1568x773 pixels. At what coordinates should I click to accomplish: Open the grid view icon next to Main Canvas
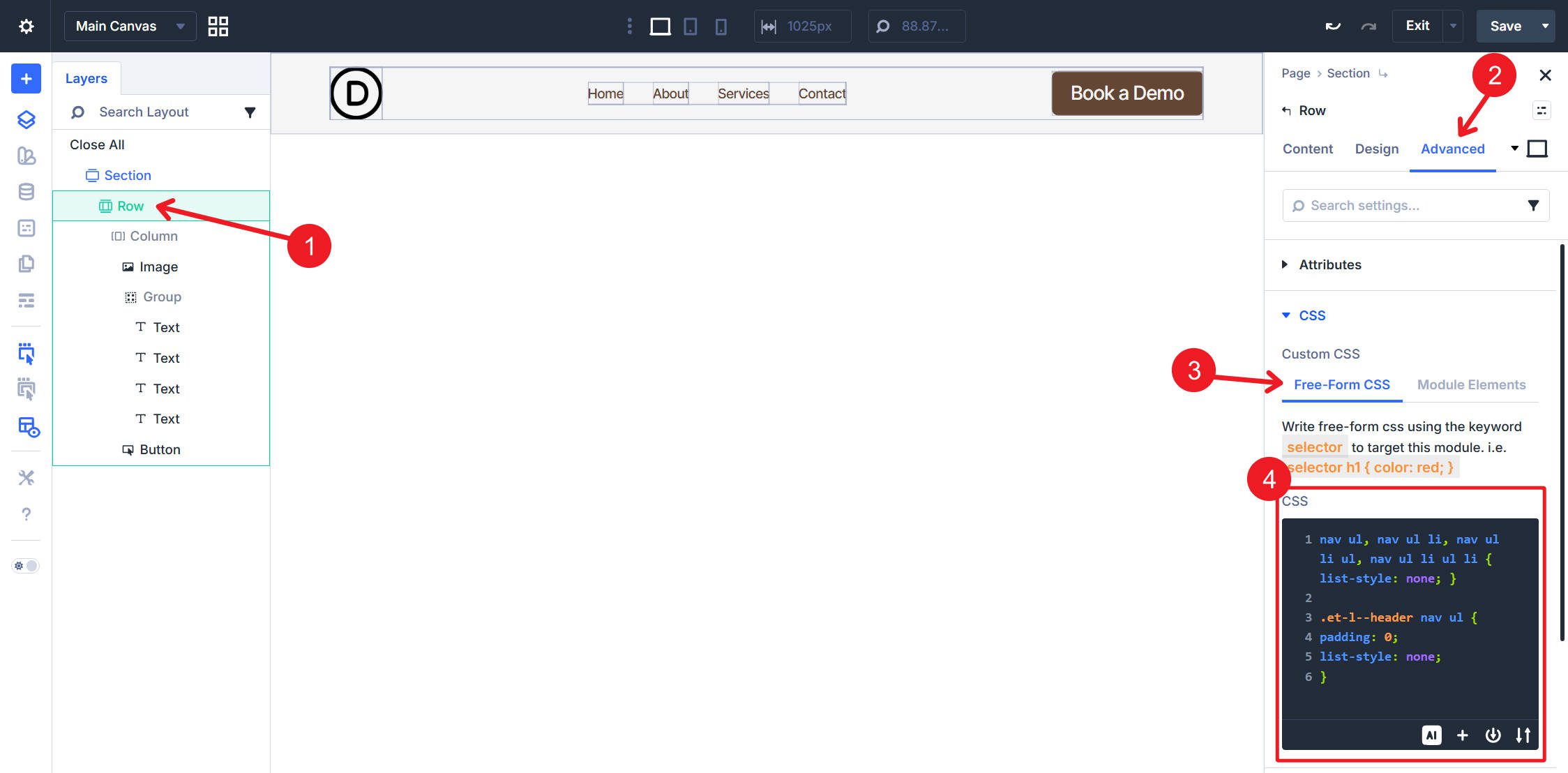pos(217,26)
